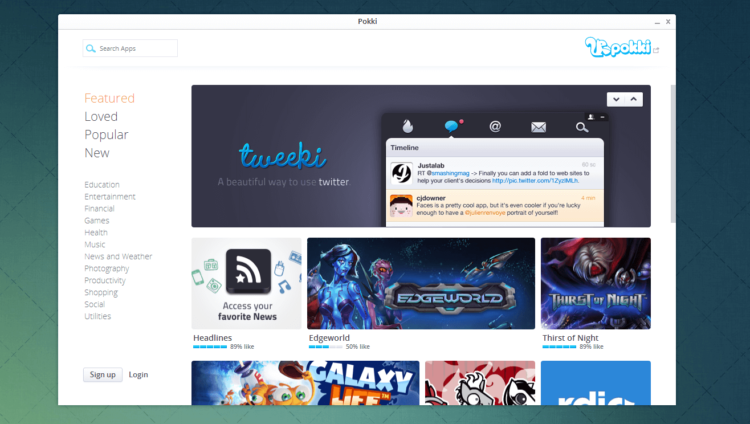The image size is (750, 424).
Task: Select the Games category
Action: click(97, 221)
